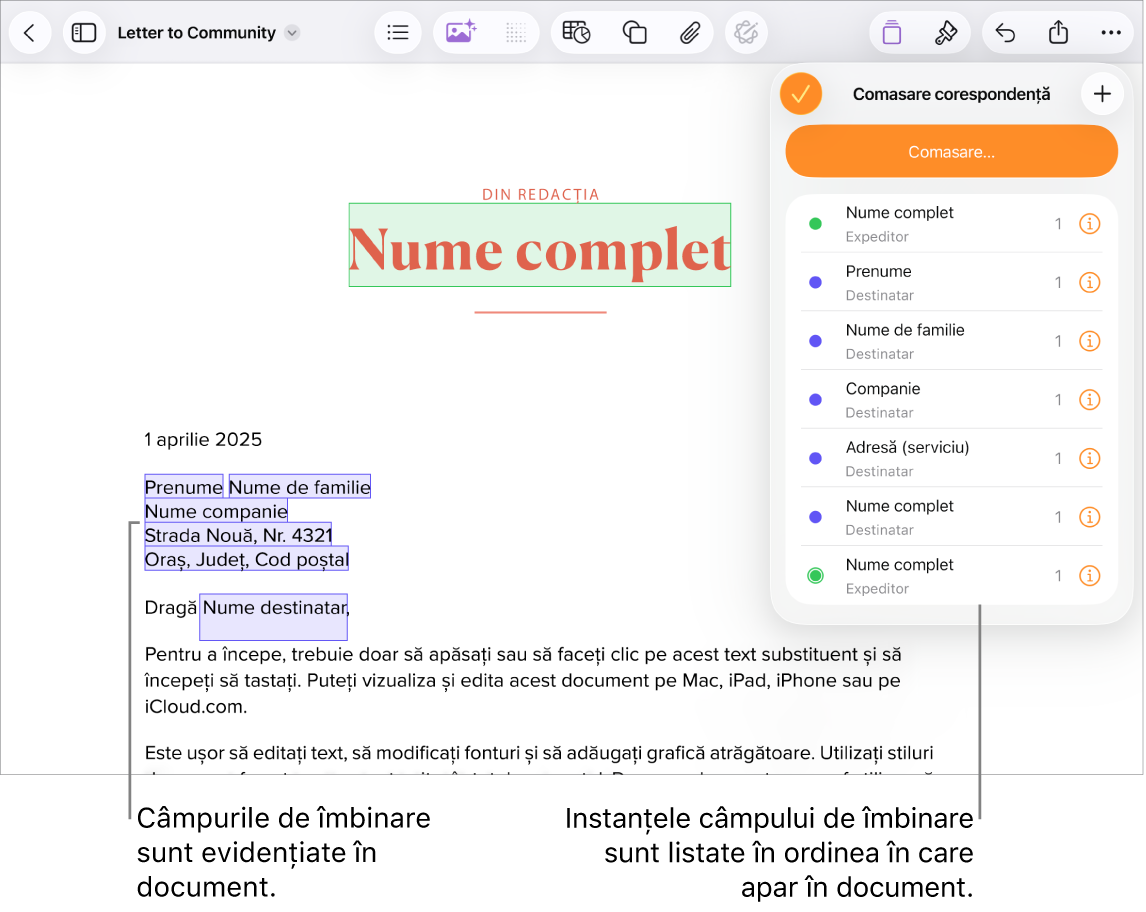Insert a shape icon
This screenshot has width=1146, height=912.
634,33
